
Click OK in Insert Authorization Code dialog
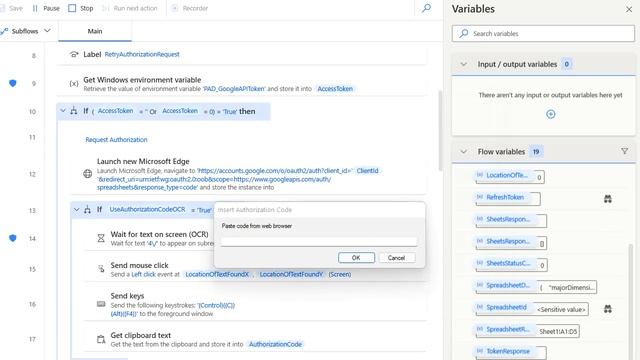click(356, 258)
